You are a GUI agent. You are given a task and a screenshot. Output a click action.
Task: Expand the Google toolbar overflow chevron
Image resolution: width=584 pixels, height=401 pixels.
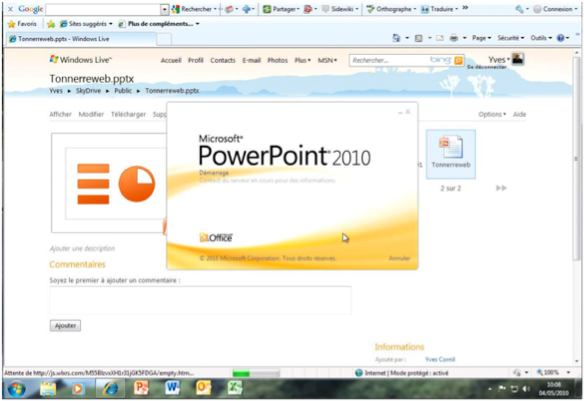(465, 8)
